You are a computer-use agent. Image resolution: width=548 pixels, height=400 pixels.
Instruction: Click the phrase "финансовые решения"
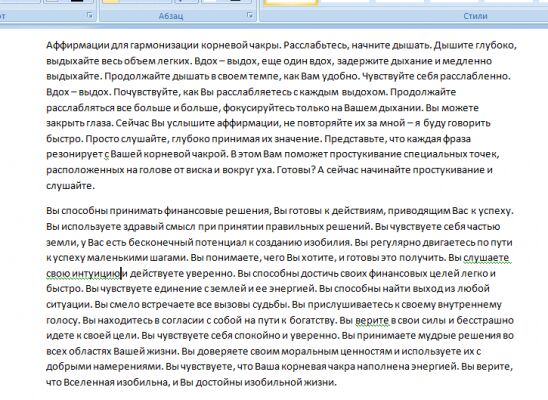[217, 211]
